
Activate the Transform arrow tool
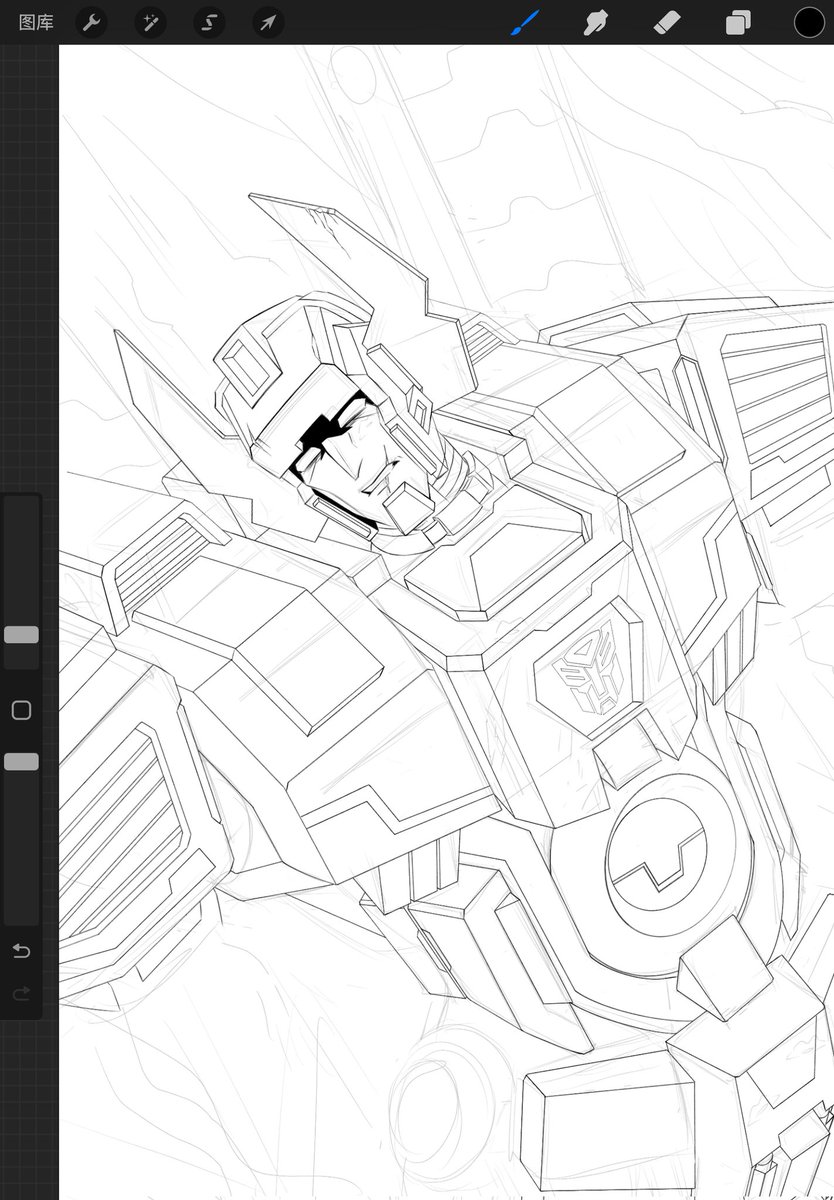click(x=268, y=22)
